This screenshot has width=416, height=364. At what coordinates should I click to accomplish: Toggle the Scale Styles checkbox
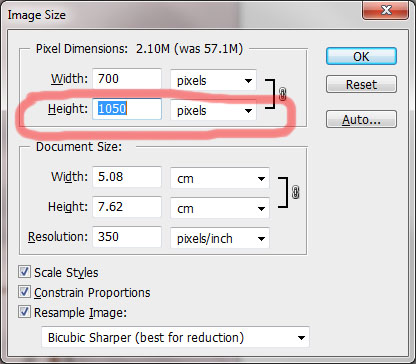pos(24,272)
